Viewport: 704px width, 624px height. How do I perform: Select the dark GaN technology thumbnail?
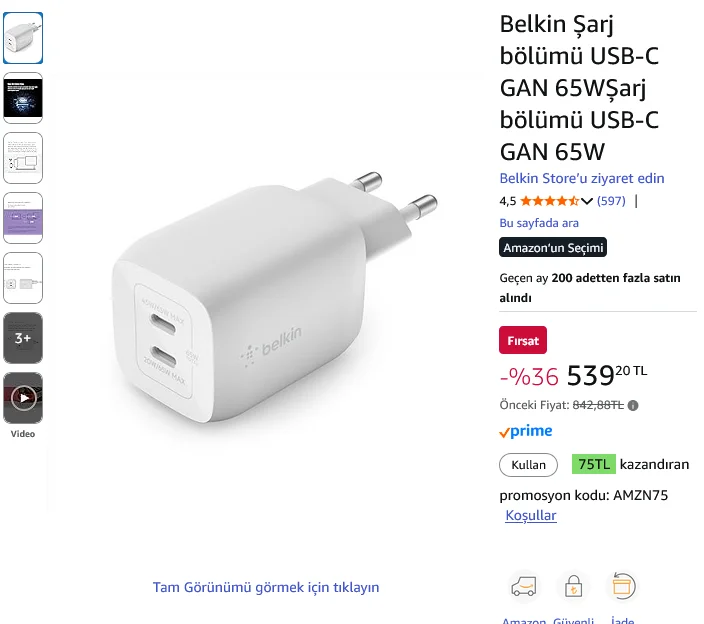coord(23,98)
